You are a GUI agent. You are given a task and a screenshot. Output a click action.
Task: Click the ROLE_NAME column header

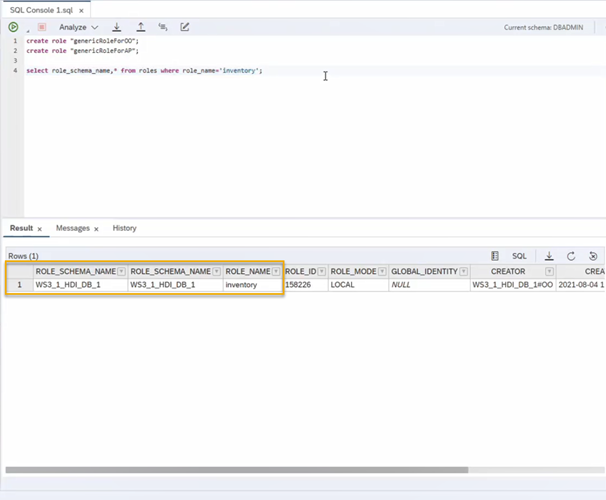point(248,272)
